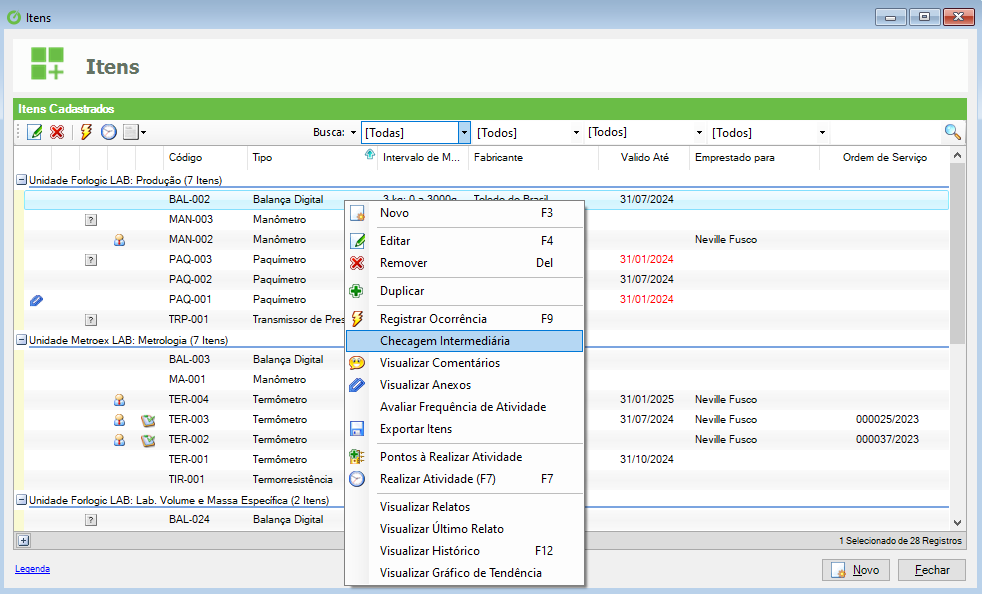Click the magnifier search icon
Image resolution: width=982 pixels, height=594 pixels.
[952, 132]
